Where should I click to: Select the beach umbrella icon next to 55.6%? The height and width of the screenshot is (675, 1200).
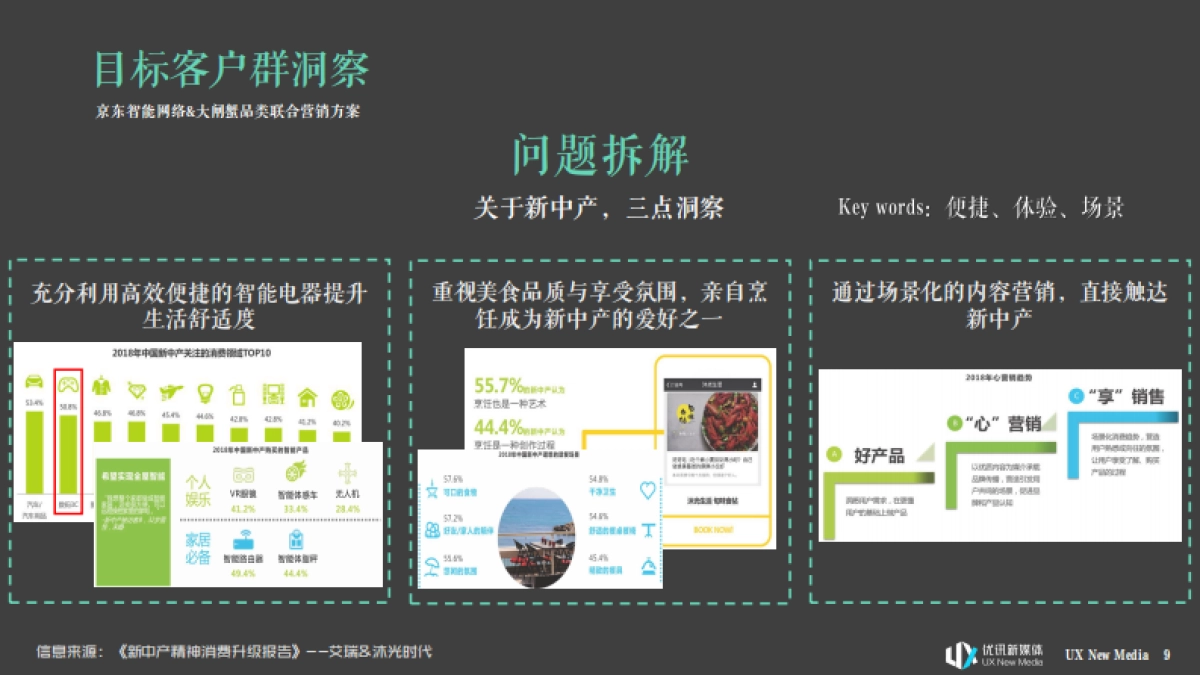(x=432, y=564)
